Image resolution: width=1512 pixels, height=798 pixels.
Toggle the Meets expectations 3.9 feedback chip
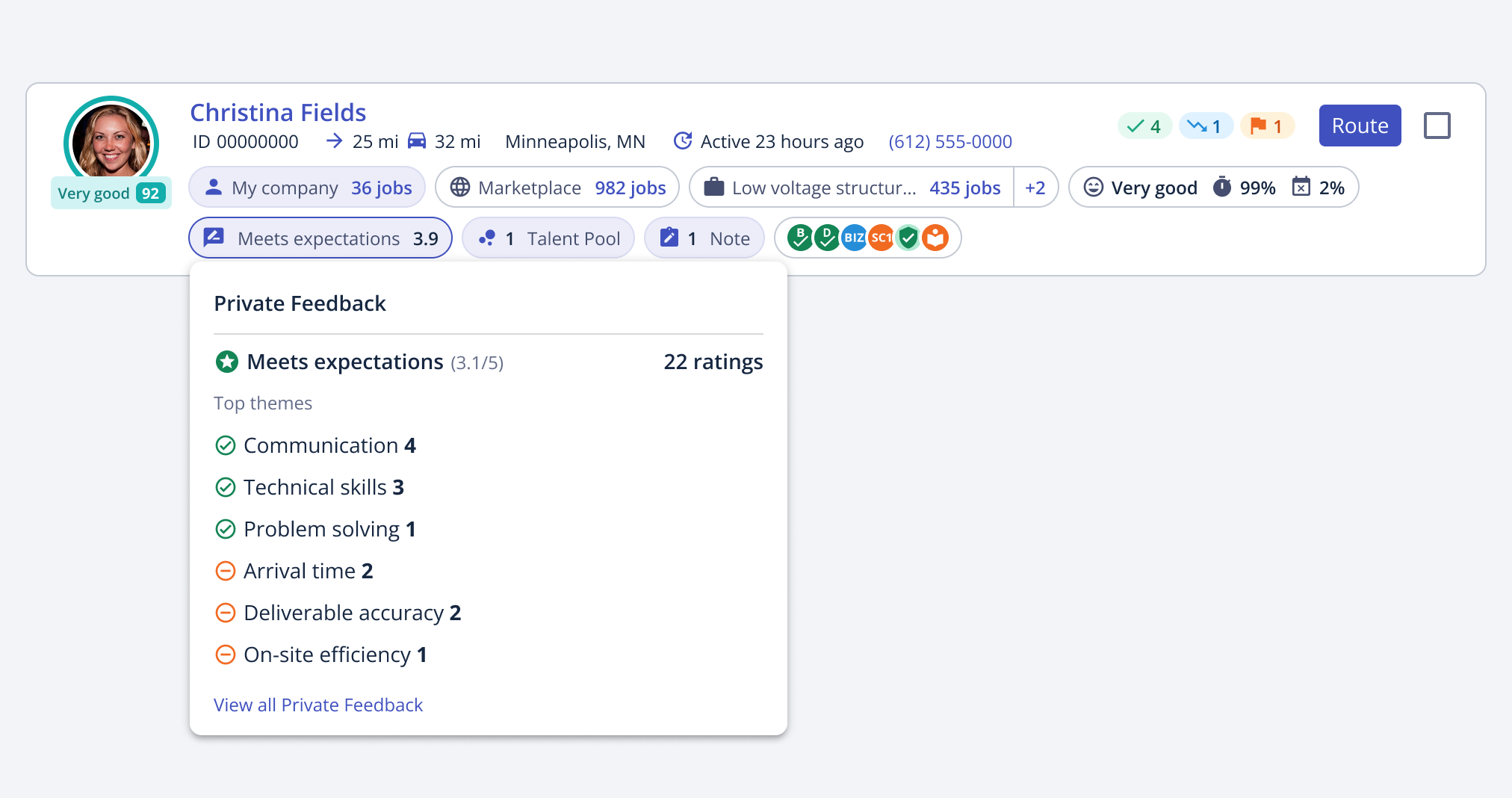(x=320, y=238)
